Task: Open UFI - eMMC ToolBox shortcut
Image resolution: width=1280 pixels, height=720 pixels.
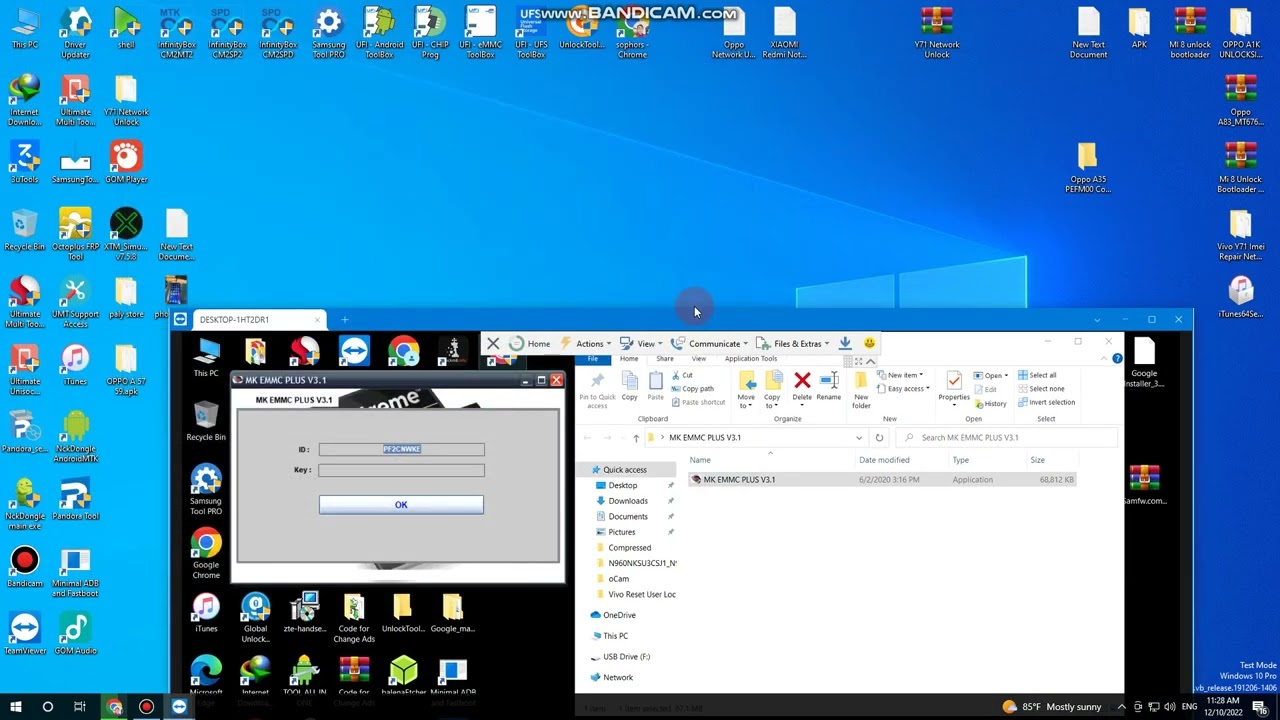Action: (480, 32)
